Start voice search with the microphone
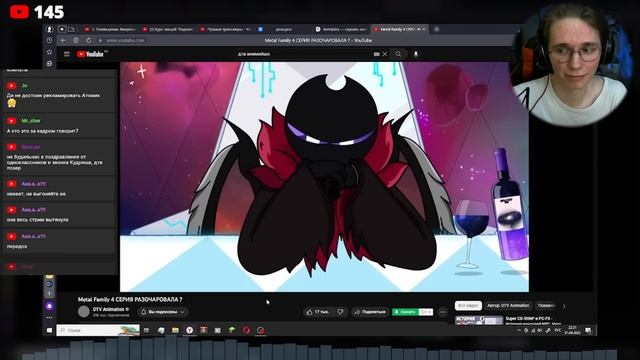Image resolution: width=640 pixels, height=360 pixels. (416, 54)
